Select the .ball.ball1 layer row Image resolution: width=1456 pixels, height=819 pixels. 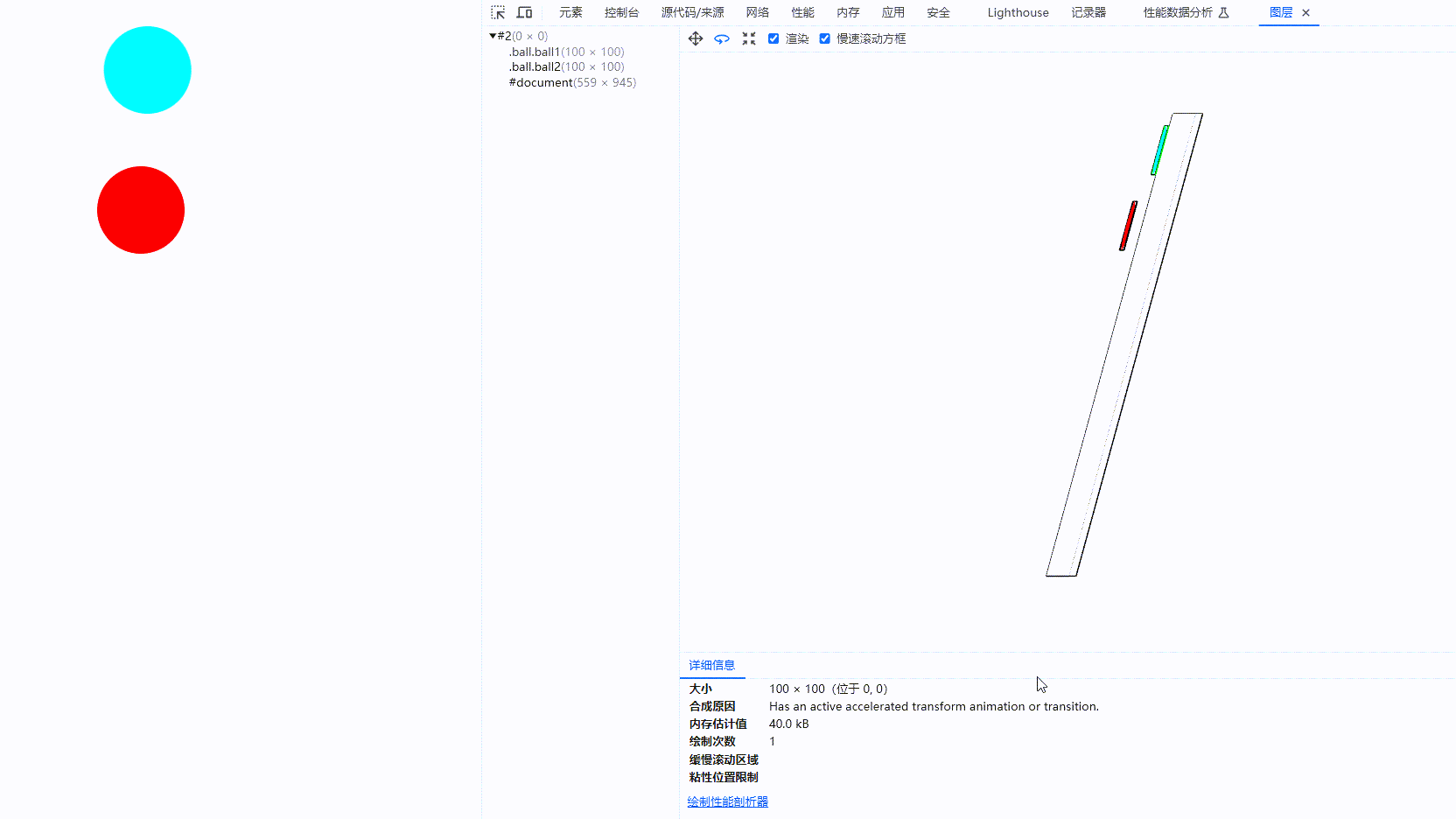pyautogui.click(x=567, y=52)
